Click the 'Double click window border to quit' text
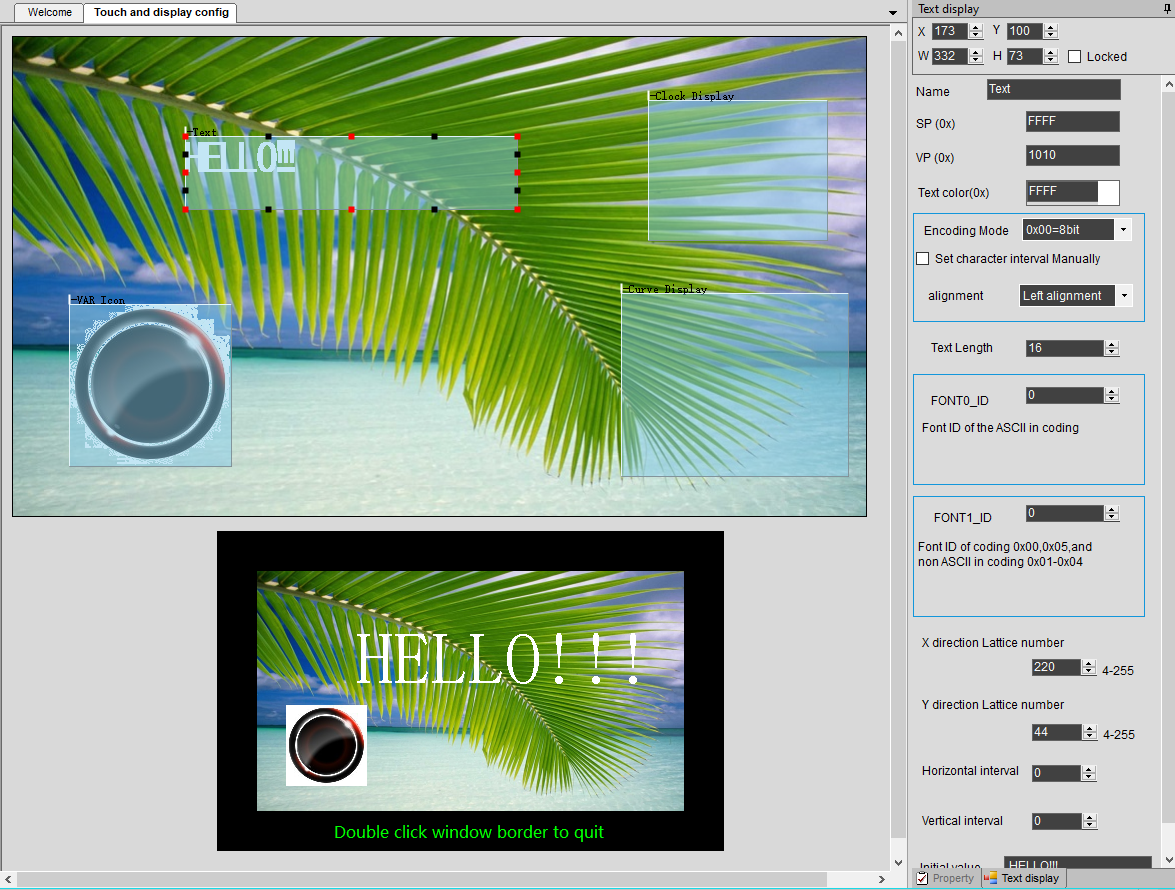Viewport: 1175px width, 890px height. (469, 832)
